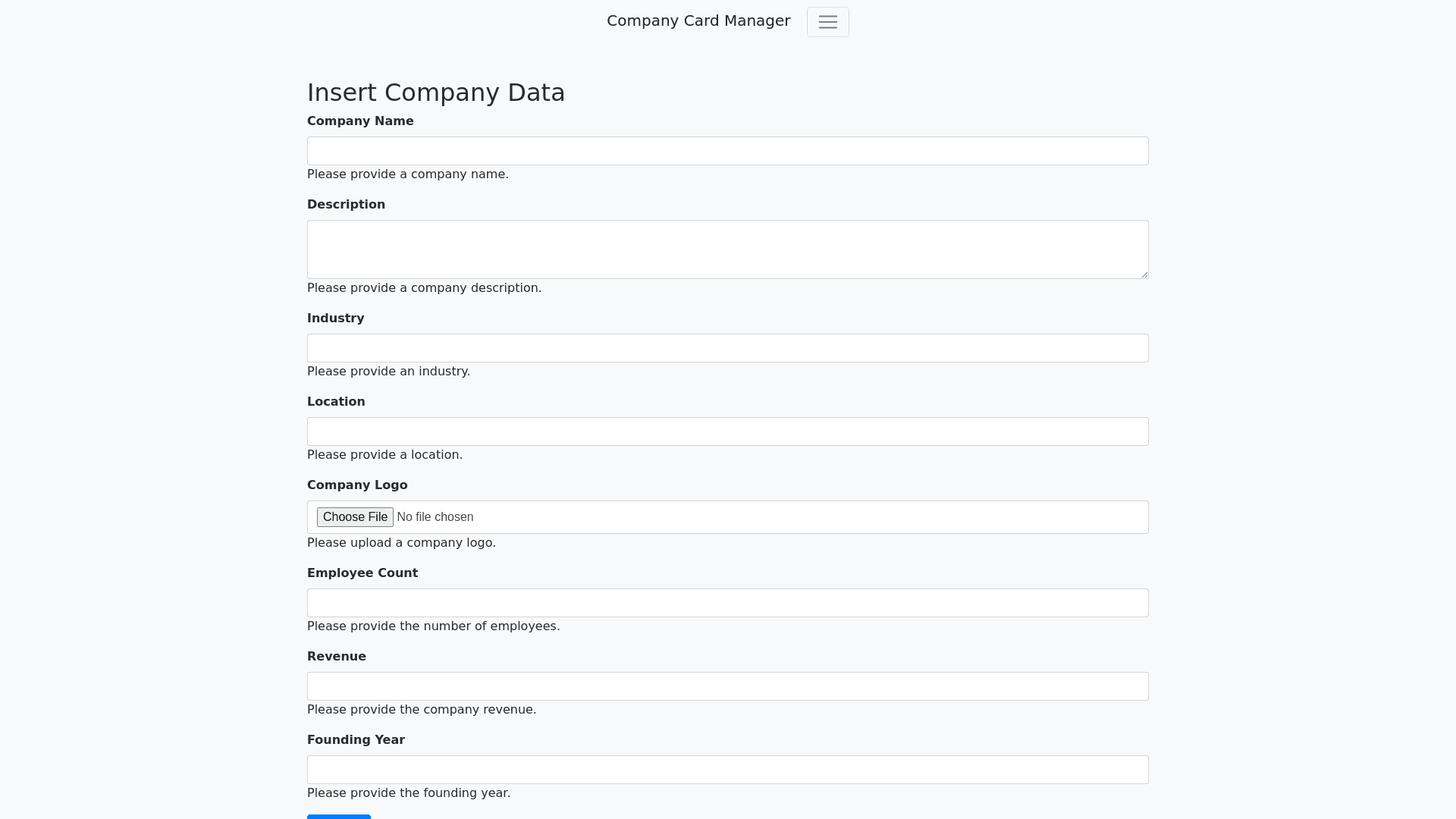The image size is (1456, 819).
Task: Click the 'Revenue' field label
Action: coord(336,657)
